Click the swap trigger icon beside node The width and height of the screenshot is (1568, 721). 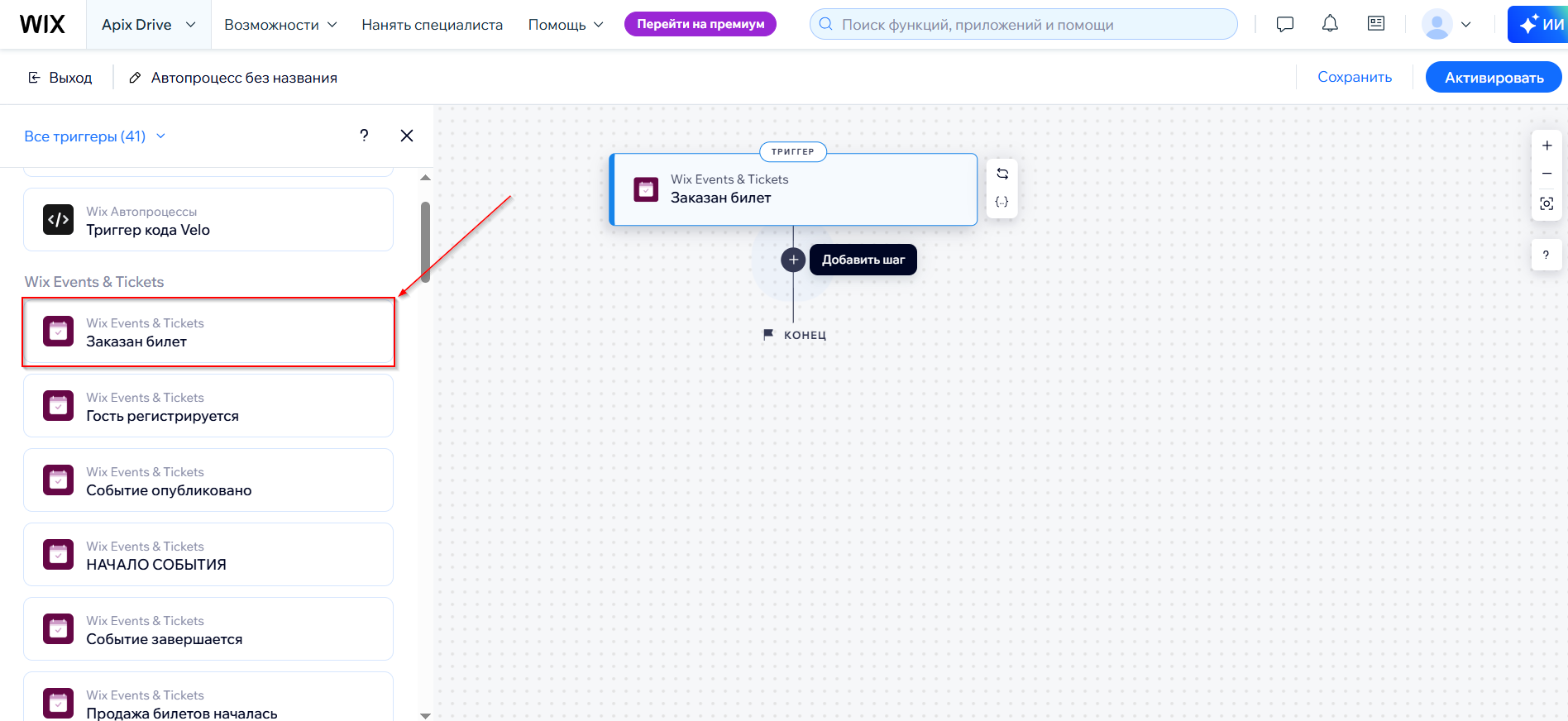click(1002, 174)
